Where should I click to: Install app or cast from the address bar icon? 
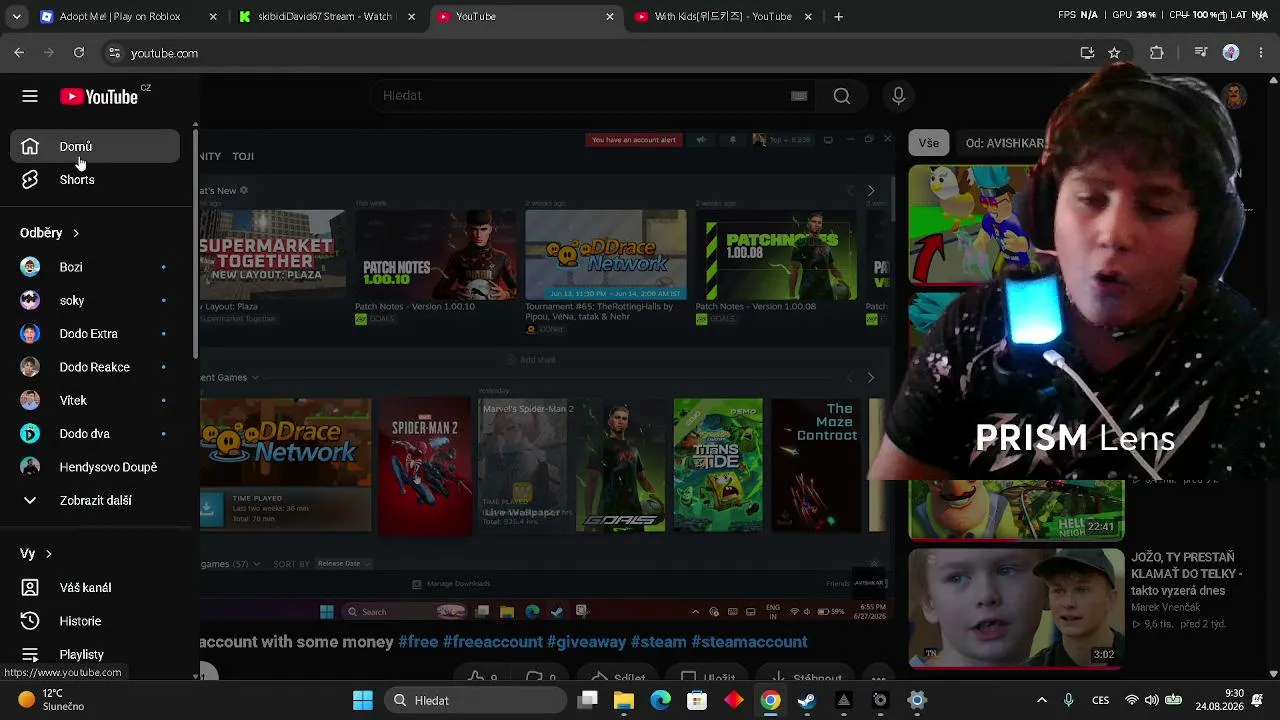point(1087,53)
